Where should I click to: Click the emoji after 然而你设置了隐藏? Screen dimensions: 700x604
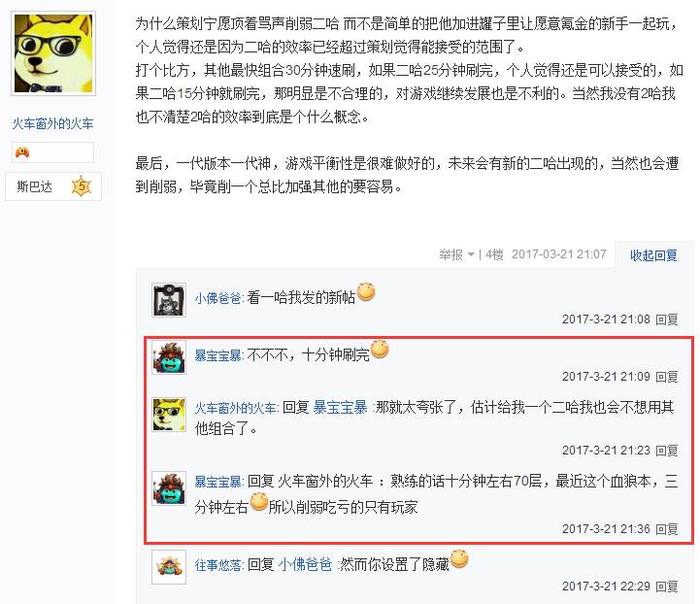[459, 559]
